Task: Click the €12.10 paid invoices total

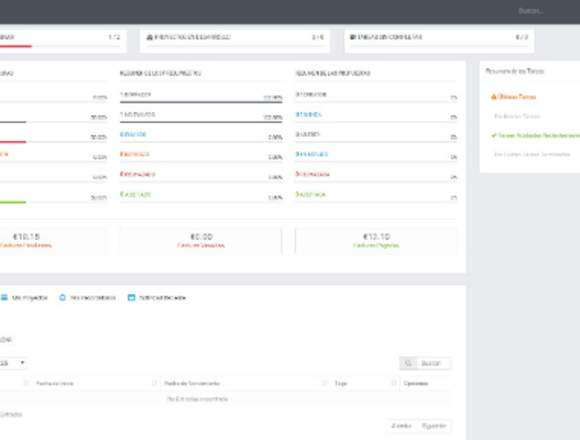Action: [x=376, y=237]
